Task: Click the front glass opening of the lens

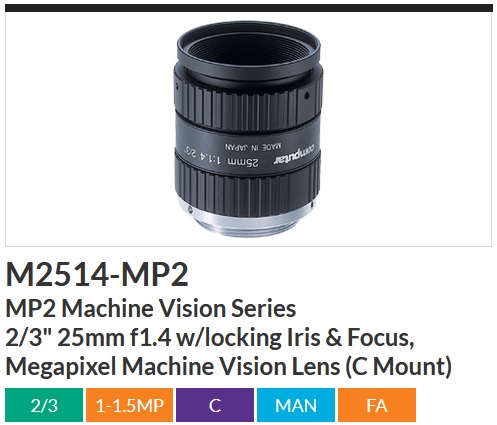Action: pos(248,50)
